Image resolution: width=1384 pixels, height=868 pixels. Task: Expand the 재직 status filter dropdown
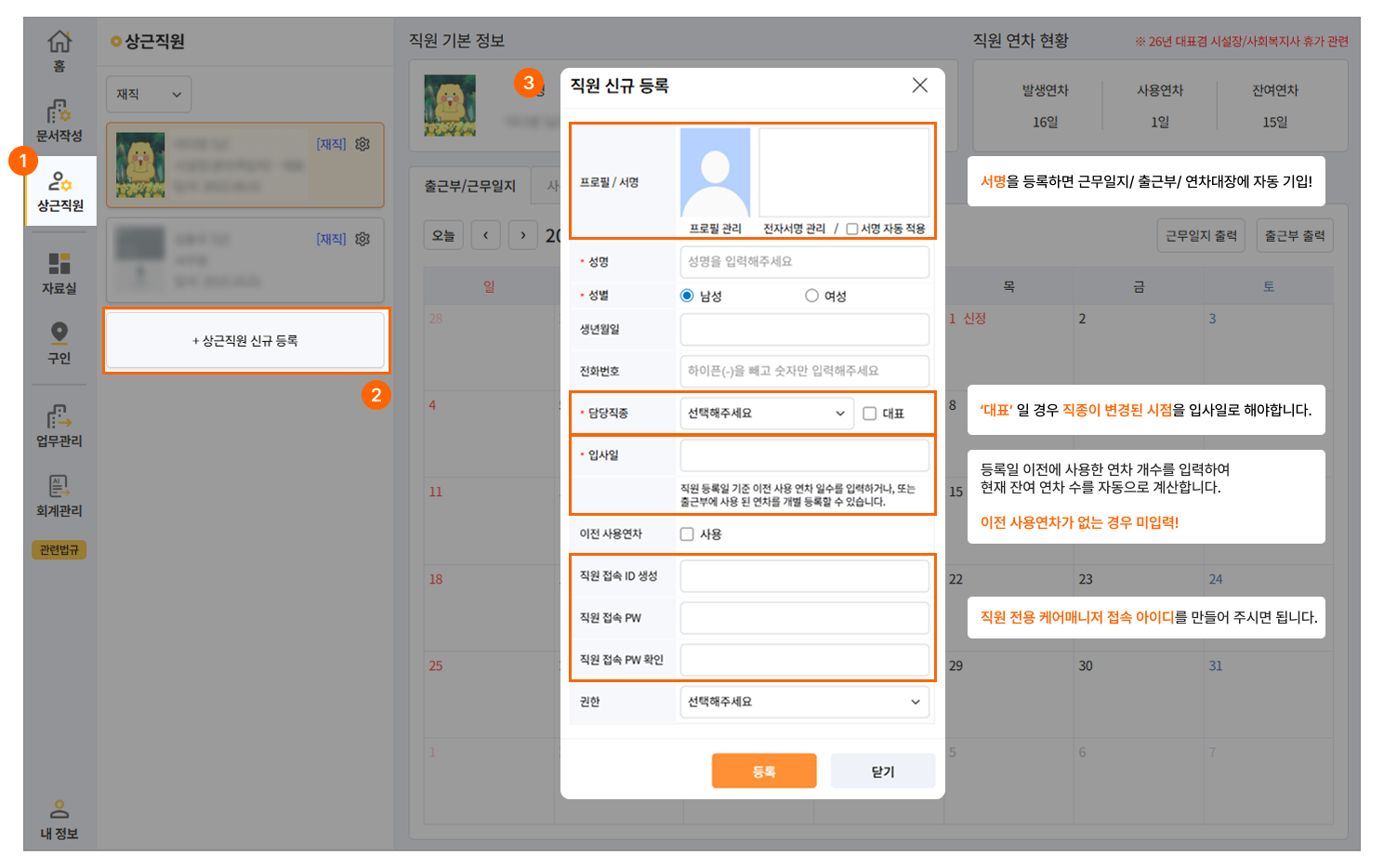pos(149,95)
